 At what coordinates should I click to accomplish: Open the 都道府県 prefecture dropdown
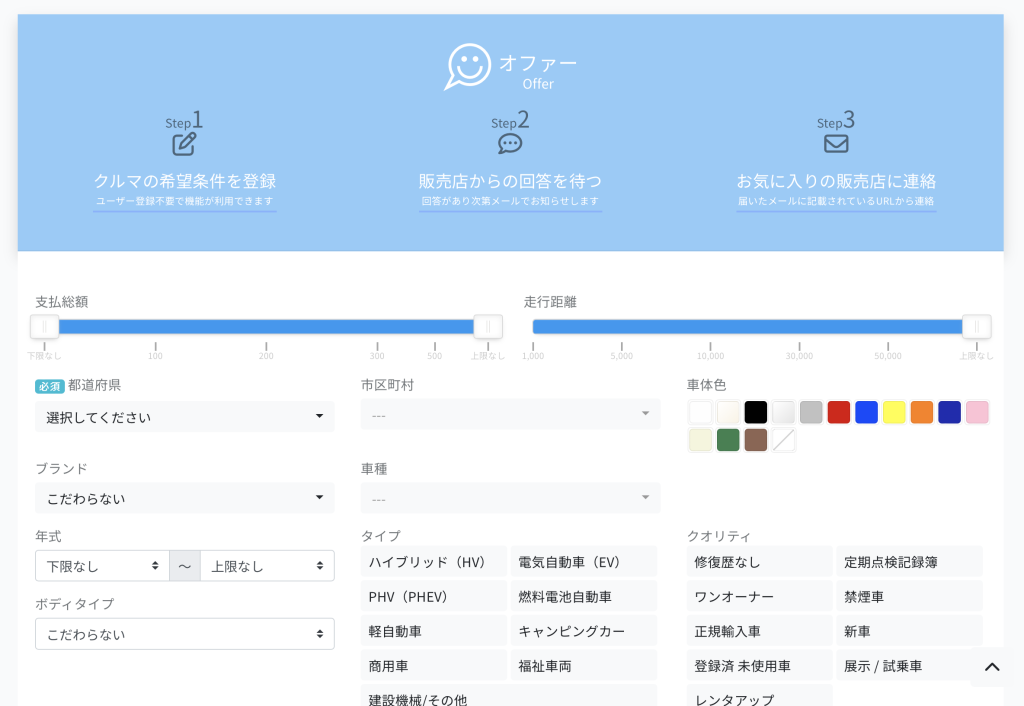pyautogui.click(x=184, y=417)
